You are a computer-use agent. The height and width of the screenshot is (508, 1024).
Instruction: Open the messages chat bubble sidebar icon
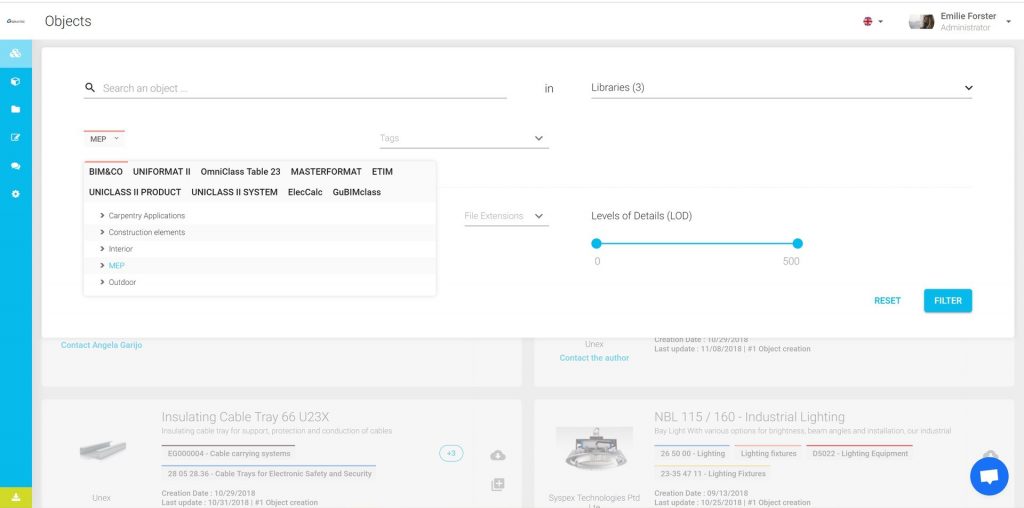point(15,165)
